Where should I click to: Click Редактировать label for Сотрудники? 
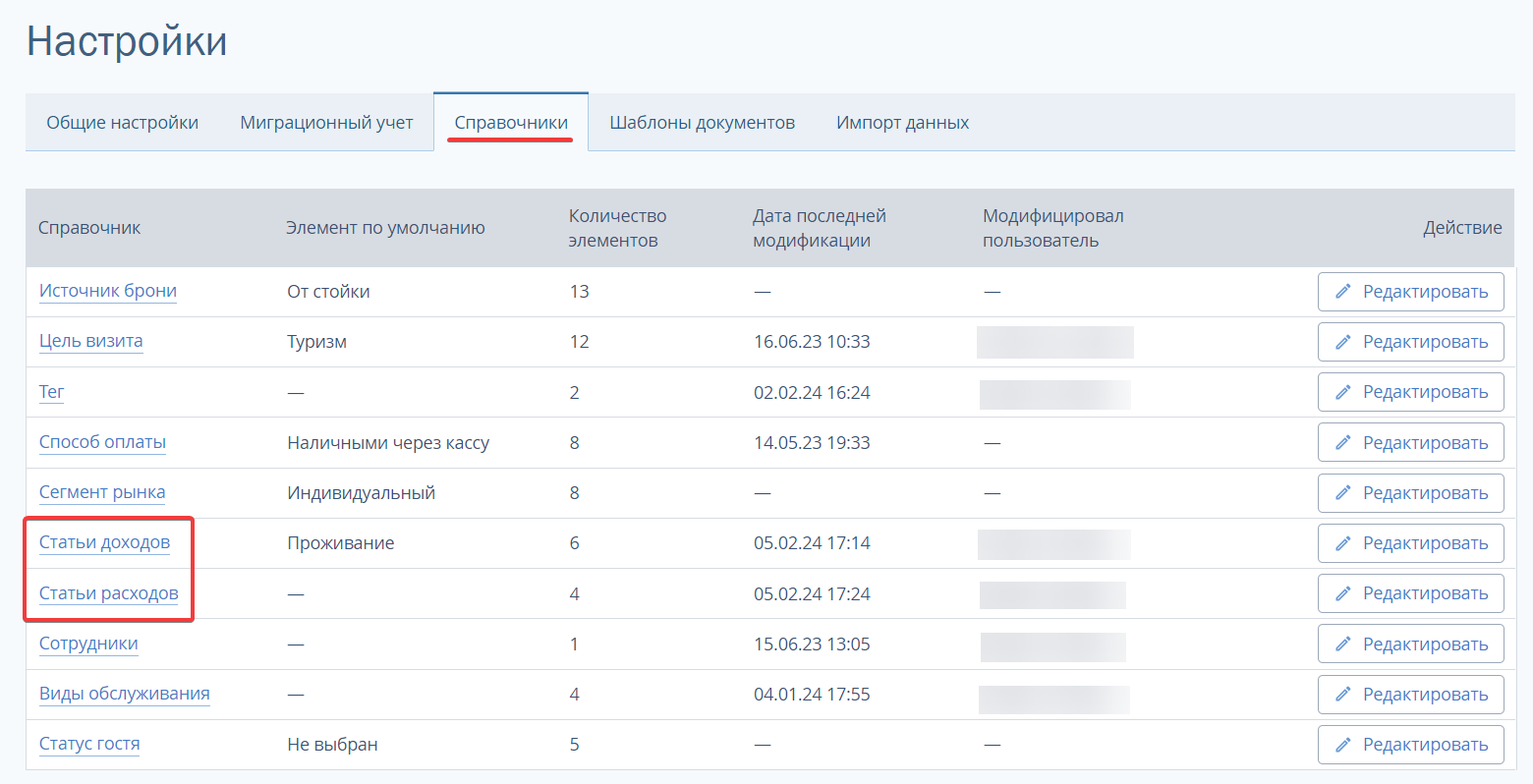[x=1425, y=644]
